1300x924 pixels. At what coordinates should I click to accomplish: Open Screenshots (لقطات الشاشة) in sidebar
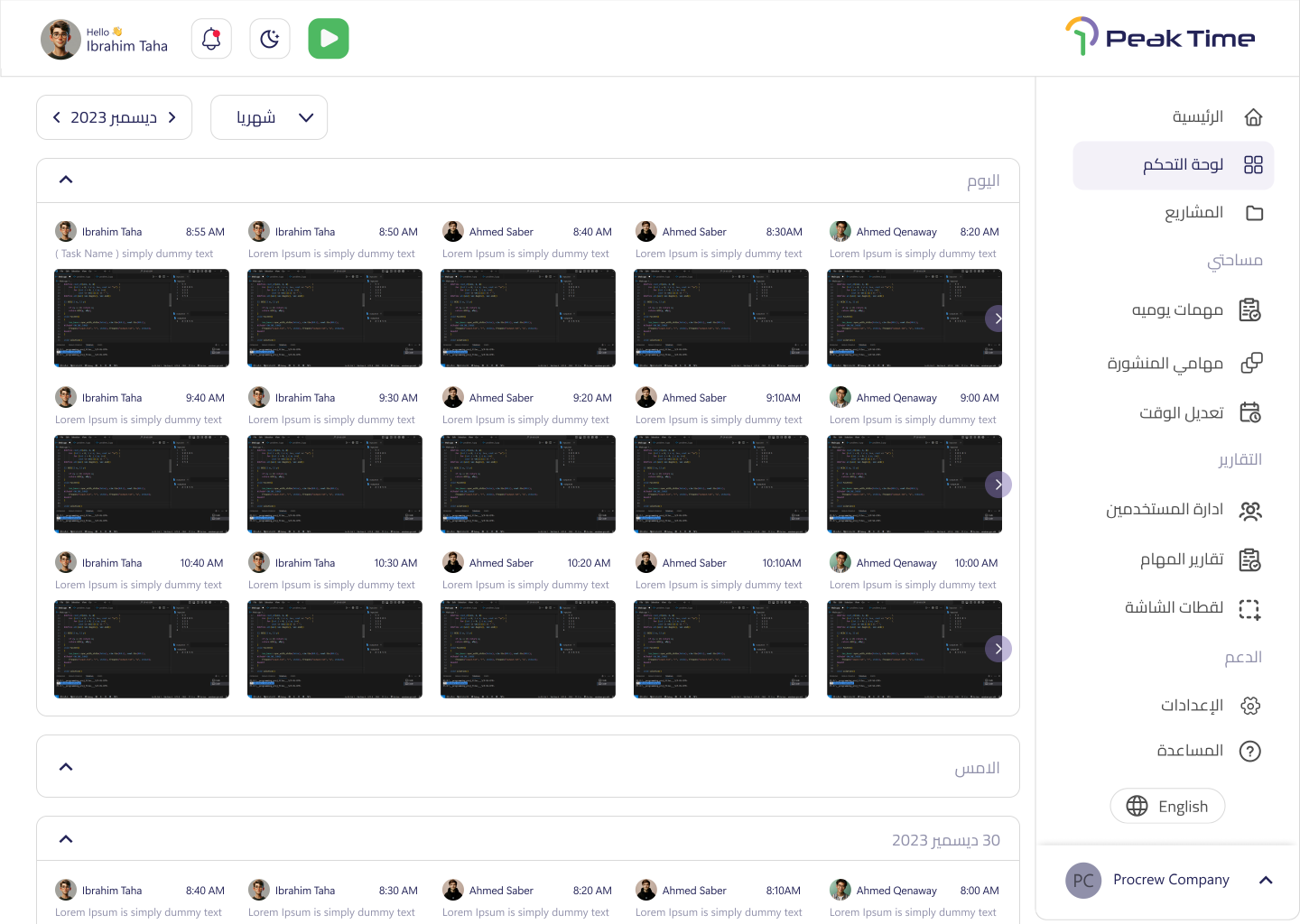point(1192,609)
